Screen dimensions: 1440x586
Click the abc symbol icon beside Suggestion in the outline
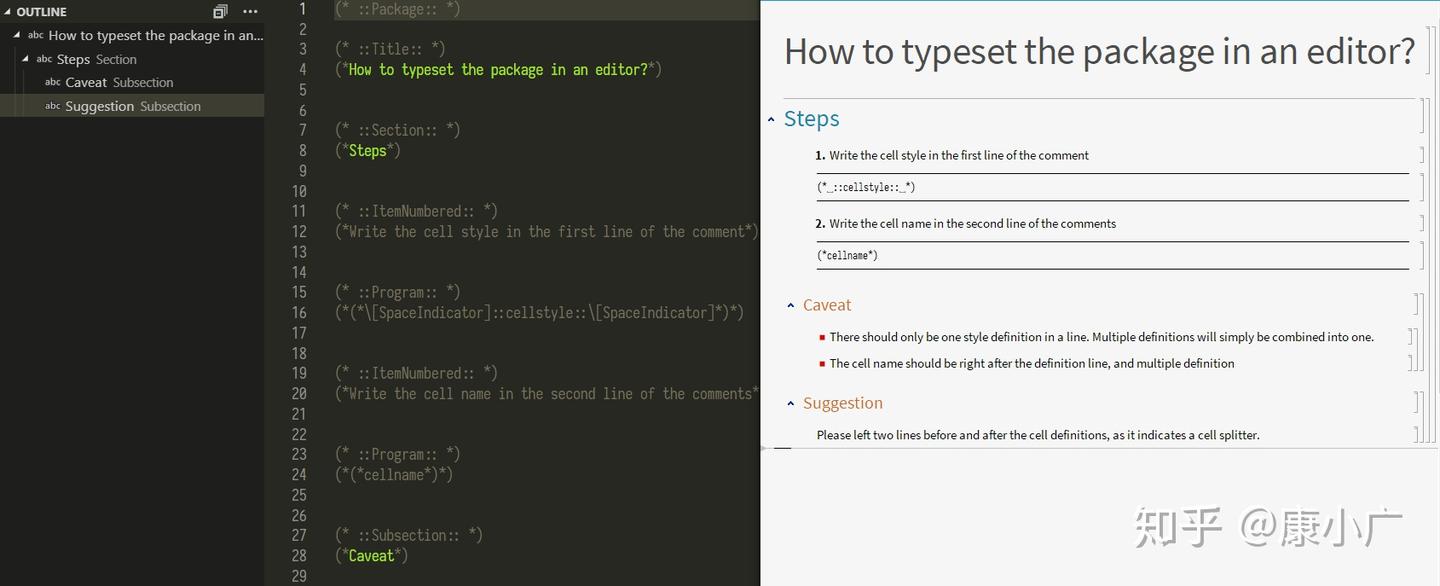tap(53, 106)
